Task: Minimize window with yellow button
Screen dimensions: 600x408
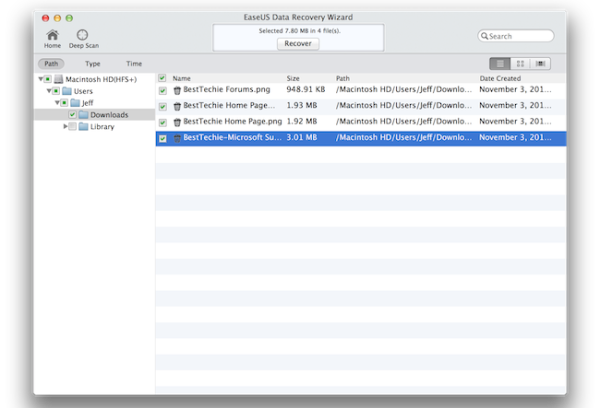Action: (x=57, y=18)
